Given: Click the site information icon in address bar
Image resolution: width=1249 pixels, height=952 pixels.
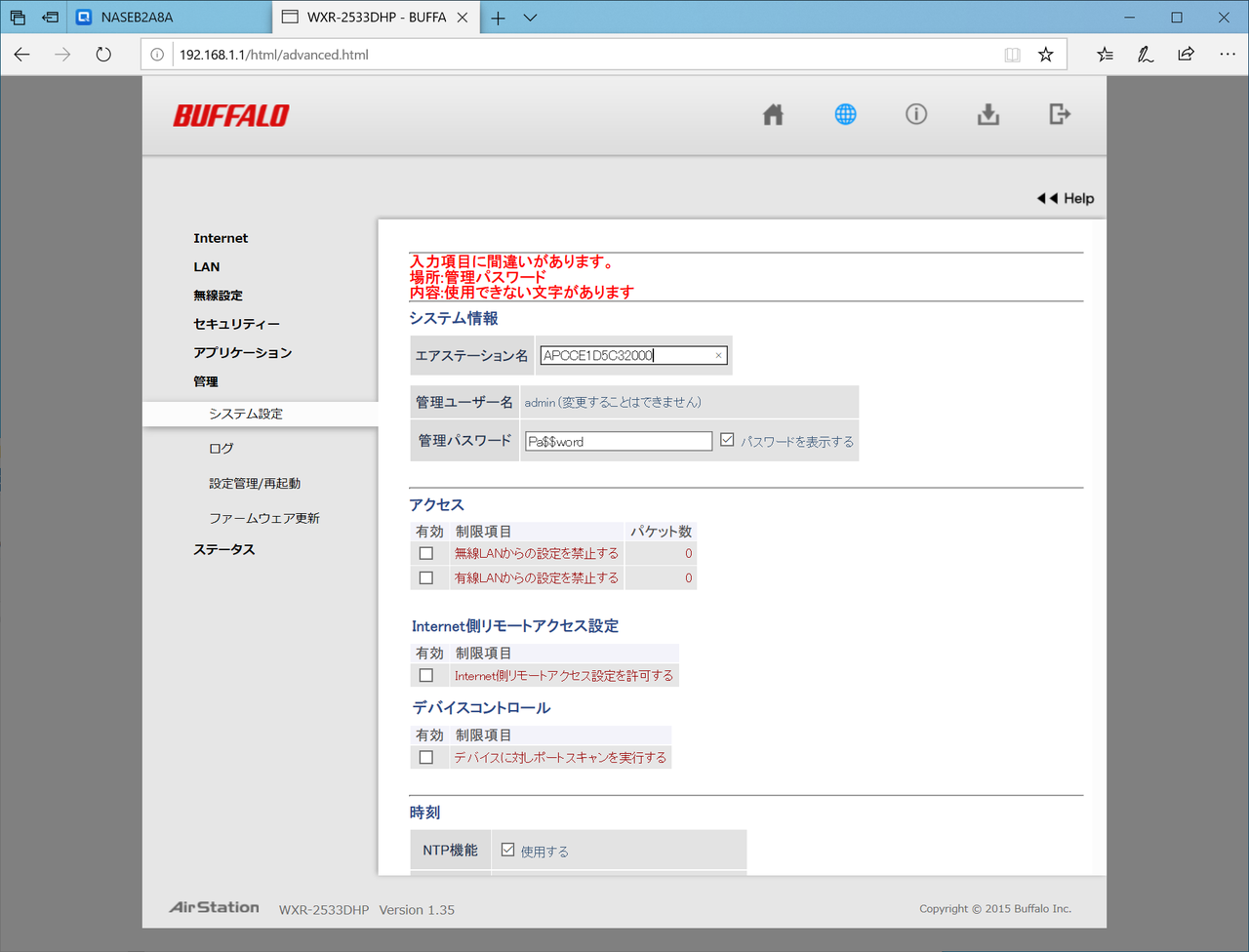Looking at the screenshot, I should (157, 55).
